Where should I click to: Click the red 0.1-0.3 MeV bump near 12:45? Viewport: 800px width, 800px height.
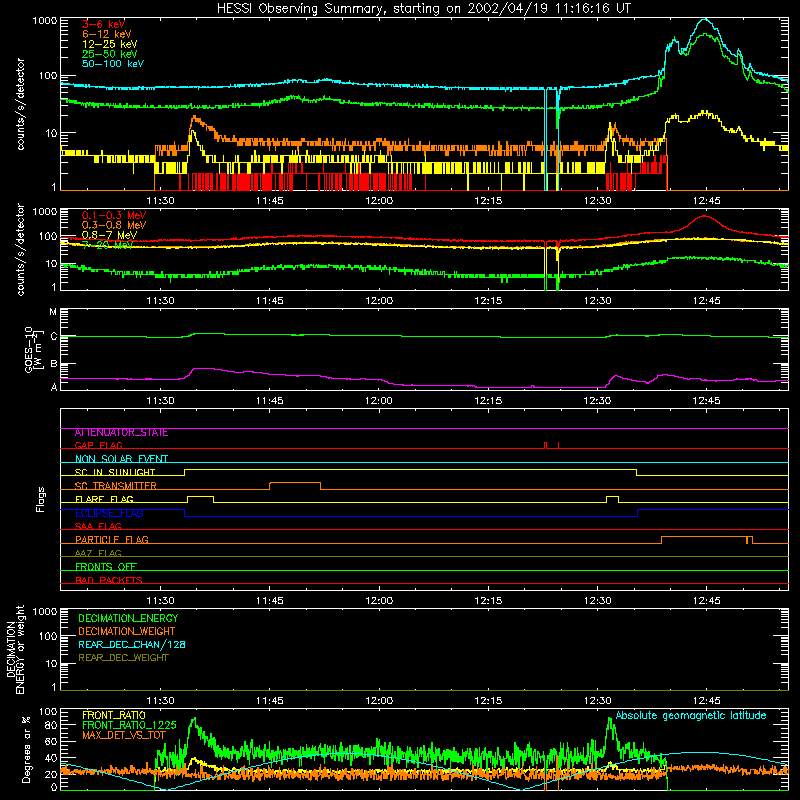point(704,218)
